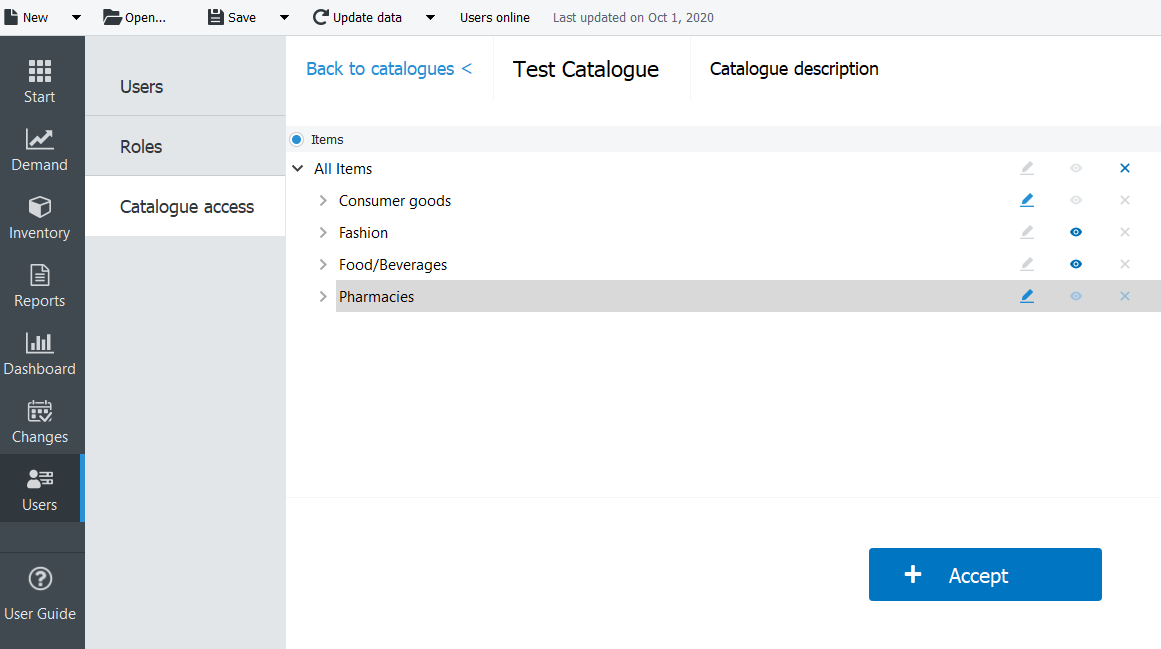This screenshot has height=649, width=1161.
Task: Open the Save dropdown arrow
Action: [284, 18]
